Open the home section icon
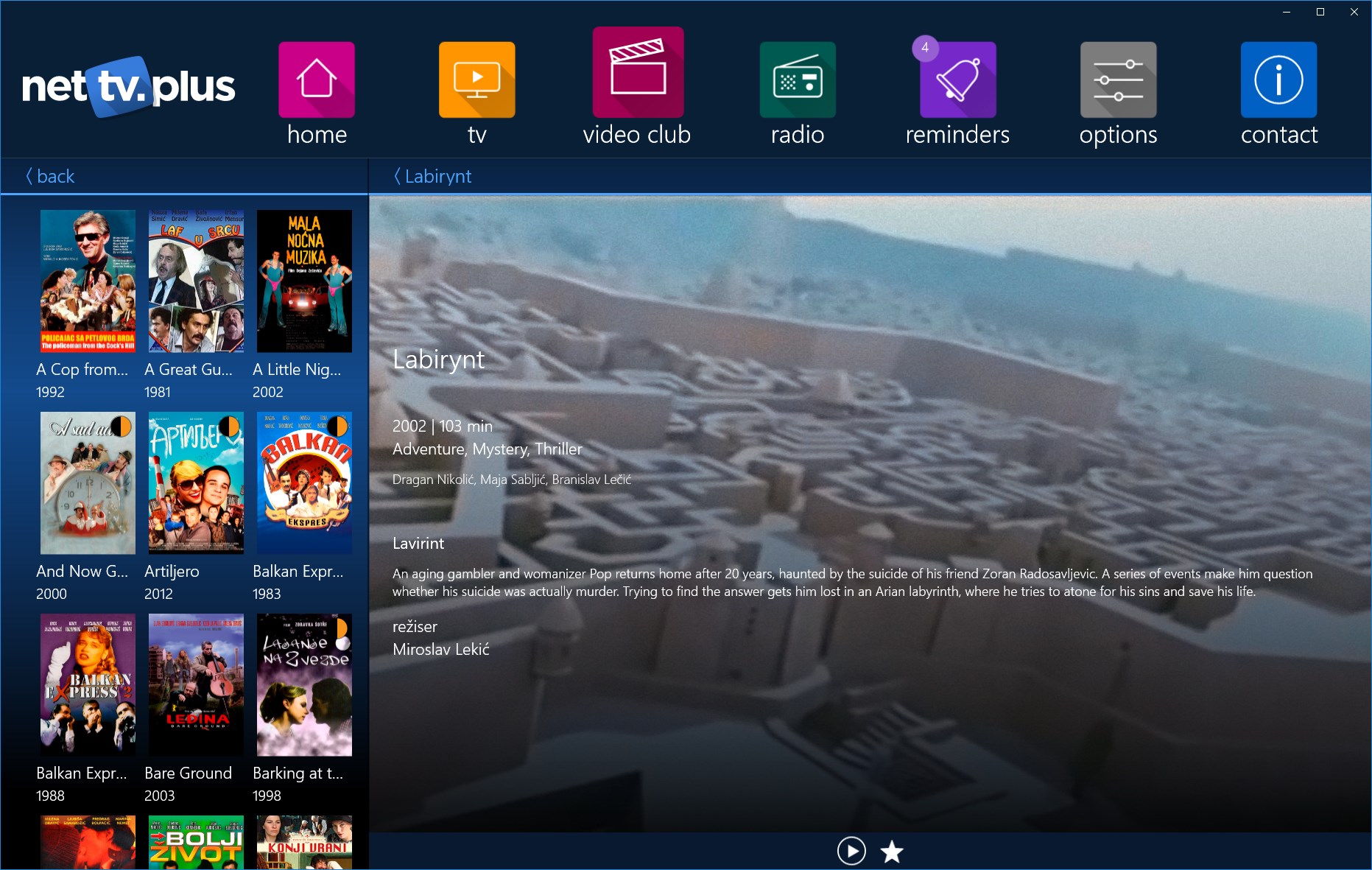 click(x=317, y=80)
